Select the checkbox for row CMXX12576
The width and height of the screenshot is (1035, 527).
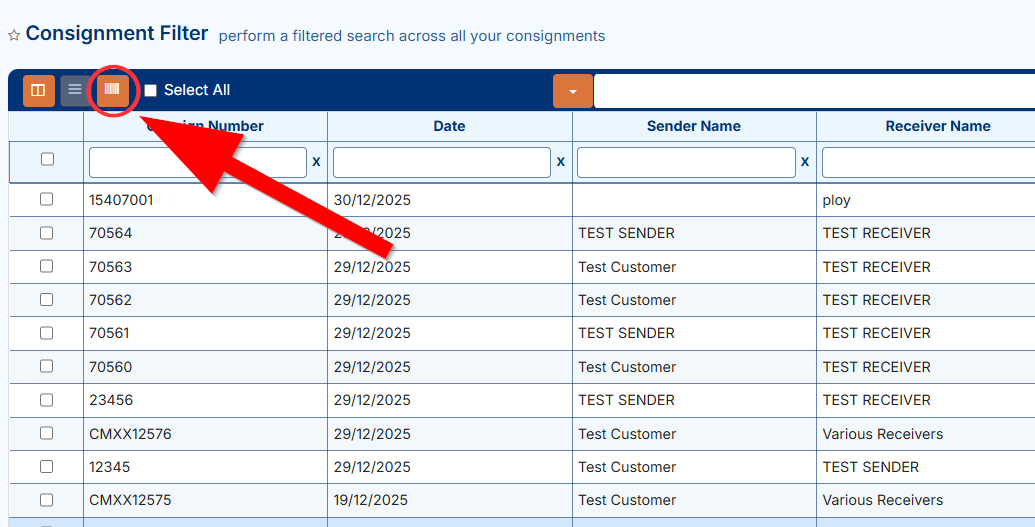click(46, 433)
